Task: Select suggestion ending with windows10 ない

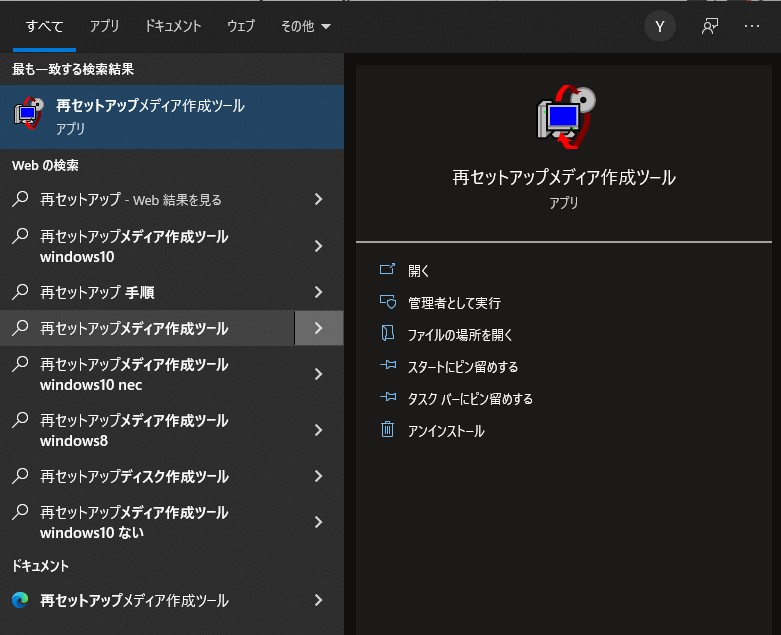Action: (x=147, y=522)
